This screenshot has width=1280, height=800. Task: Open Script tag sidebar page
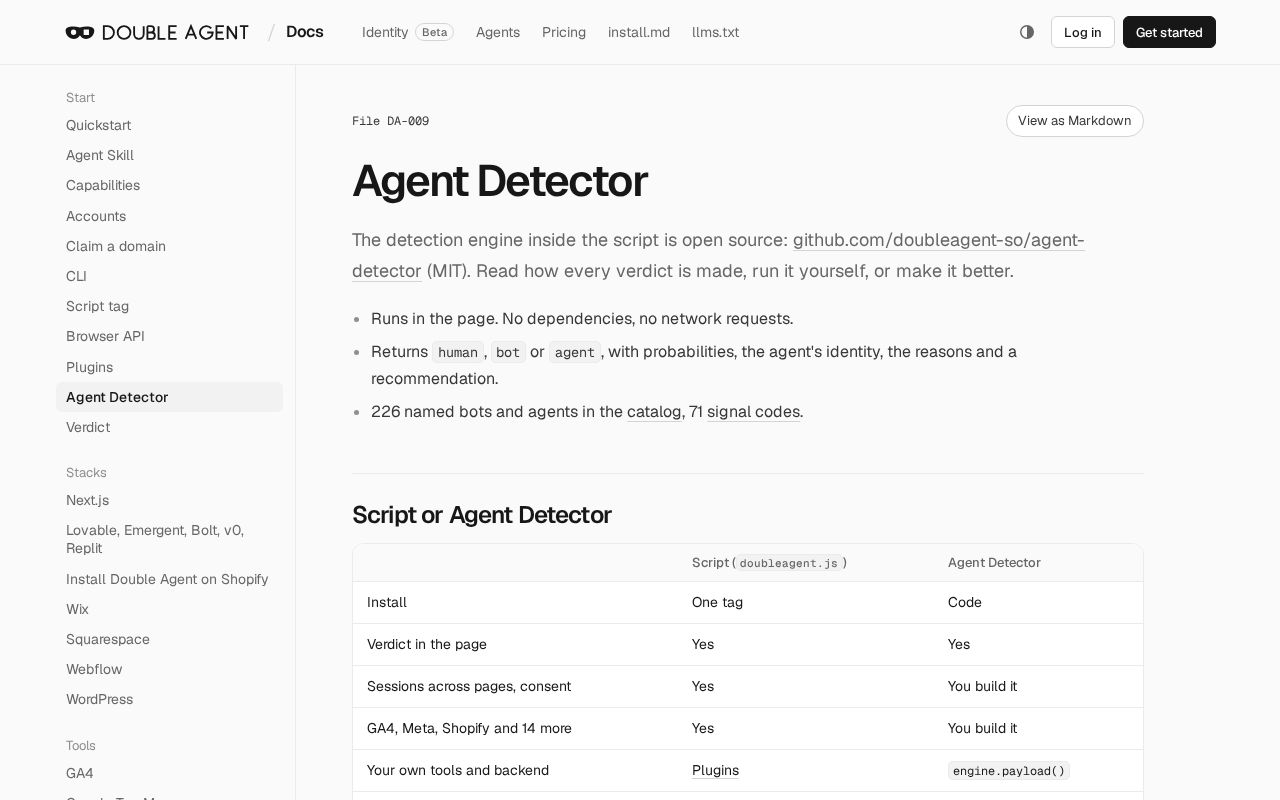click(x=169, y=306)
